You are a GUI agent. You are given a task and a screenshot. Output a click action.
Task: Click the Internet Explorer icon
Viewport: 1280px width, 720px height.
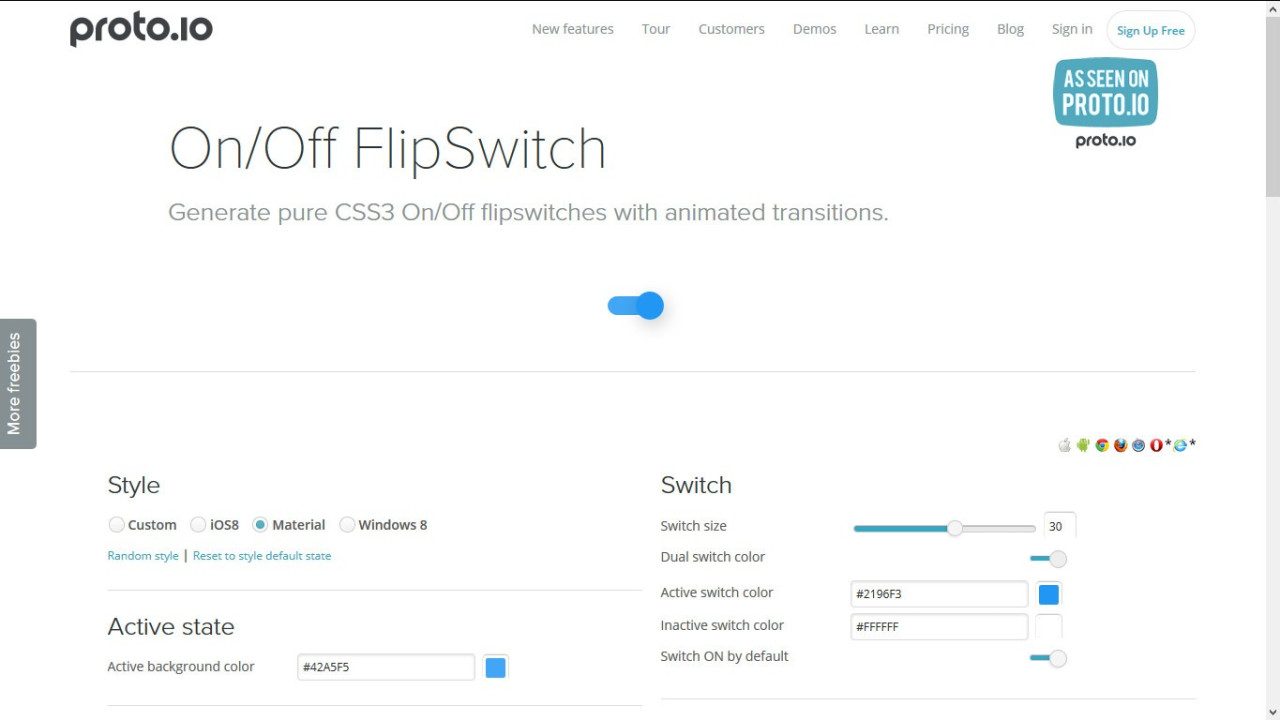point(1180,445)
